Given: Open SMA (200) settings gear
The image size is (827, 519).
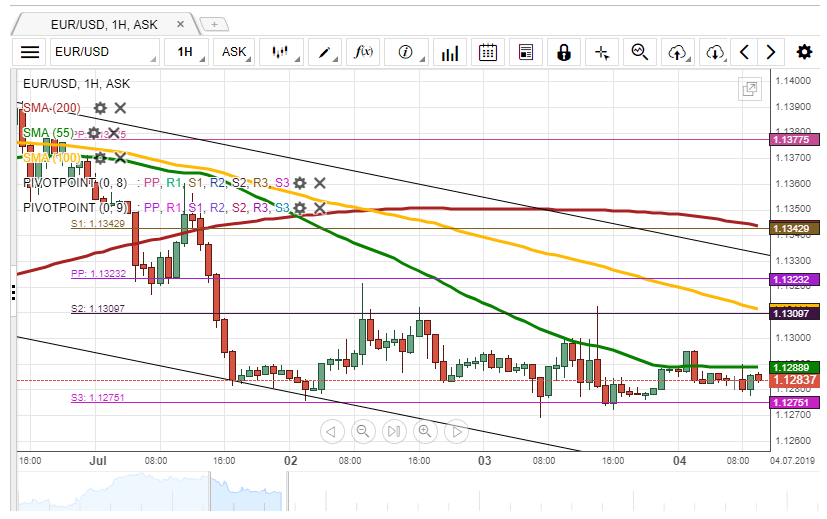Looking at the screenshot, I should click(100, 108).
